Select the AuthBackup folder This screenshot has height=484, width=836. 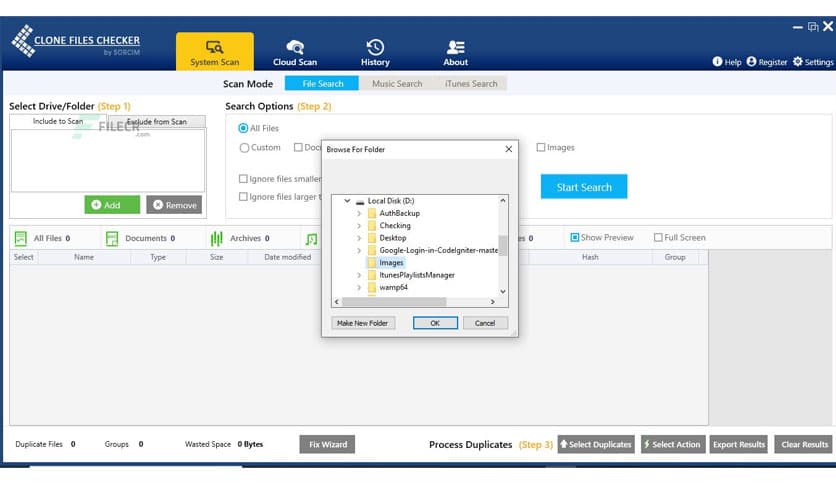tap(399, 213)
